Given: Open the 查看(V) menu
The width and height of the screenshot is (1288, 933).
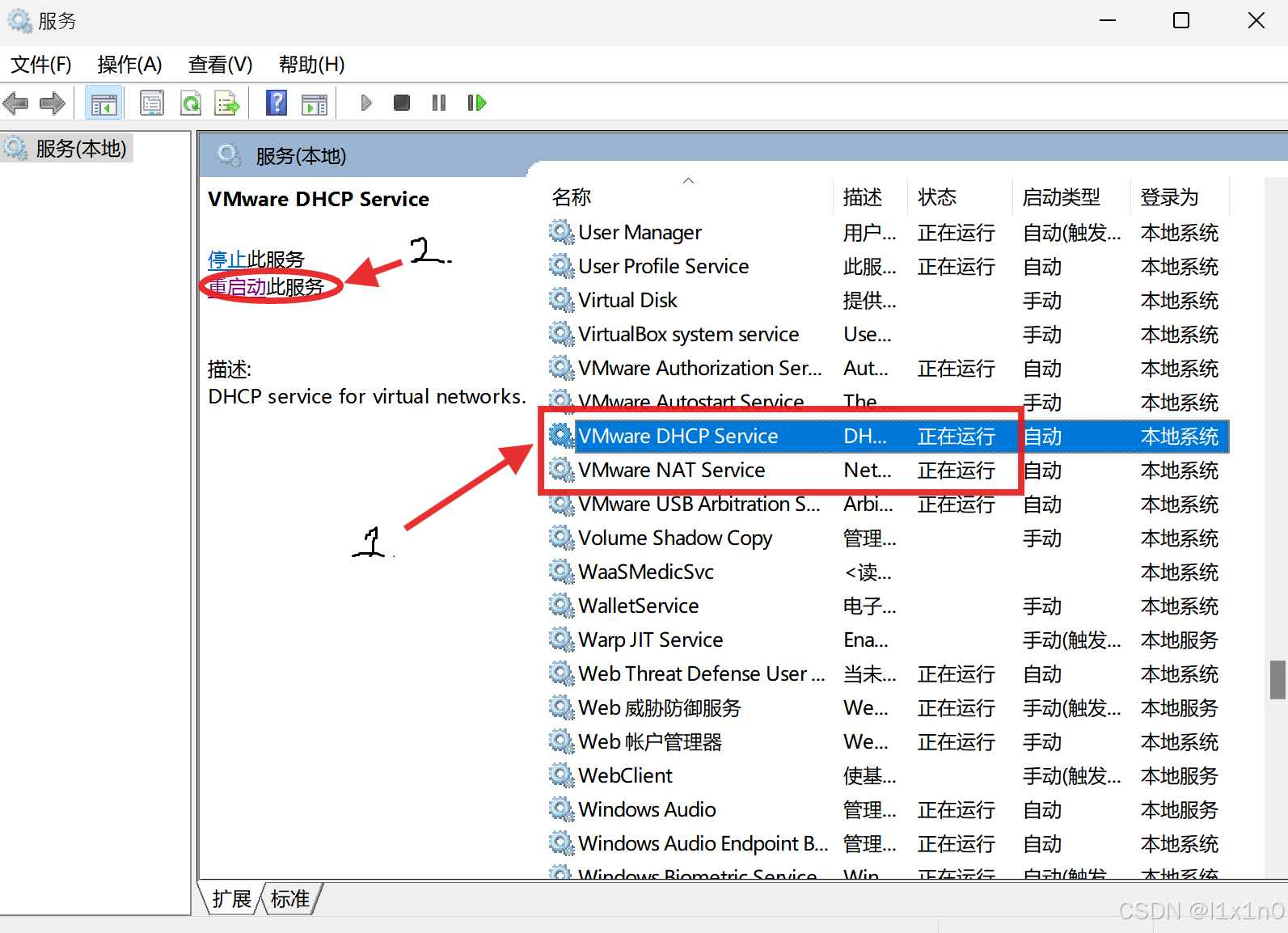Looking at the screenshot, I should pos(221,65).
